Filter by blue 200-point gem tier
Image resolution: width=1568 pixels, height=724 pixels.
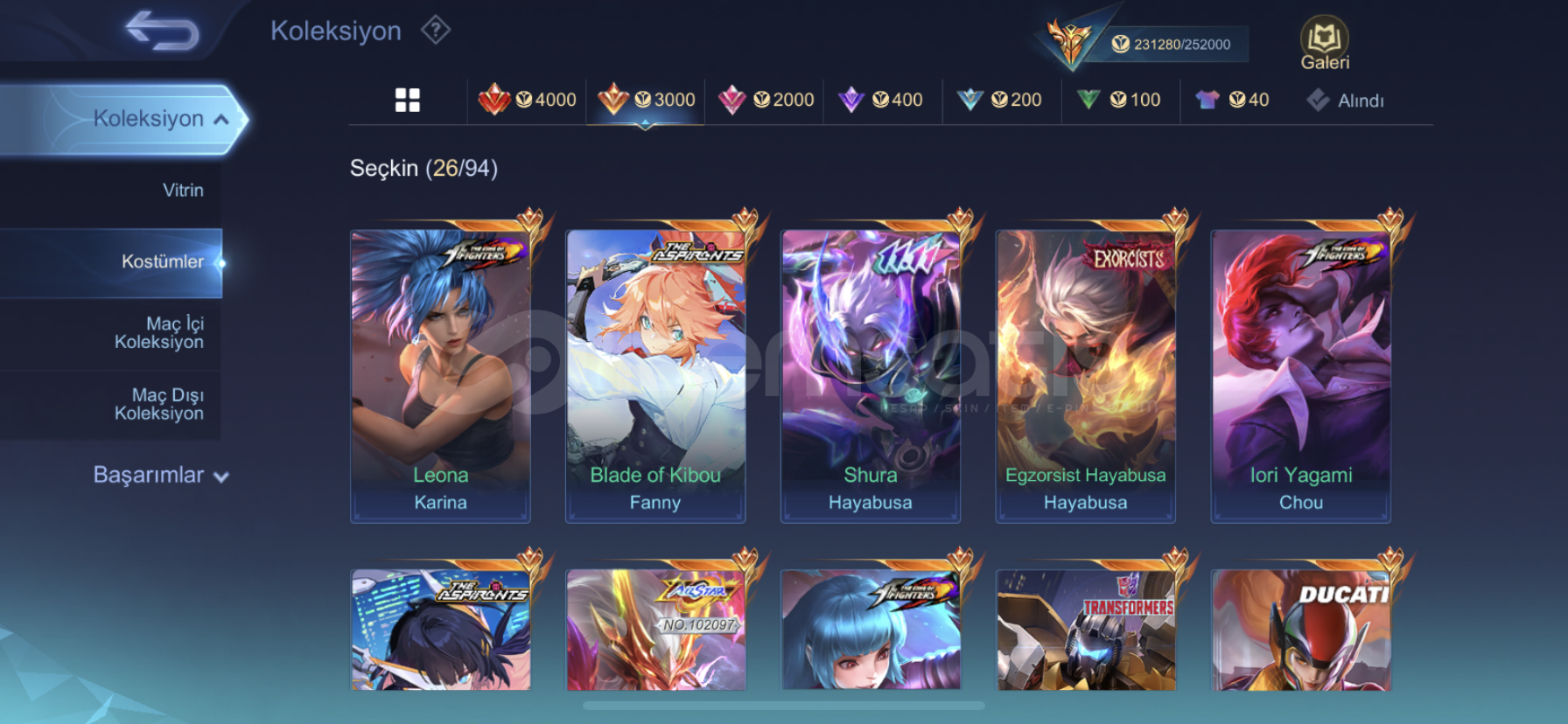click(x=999, y=100)
